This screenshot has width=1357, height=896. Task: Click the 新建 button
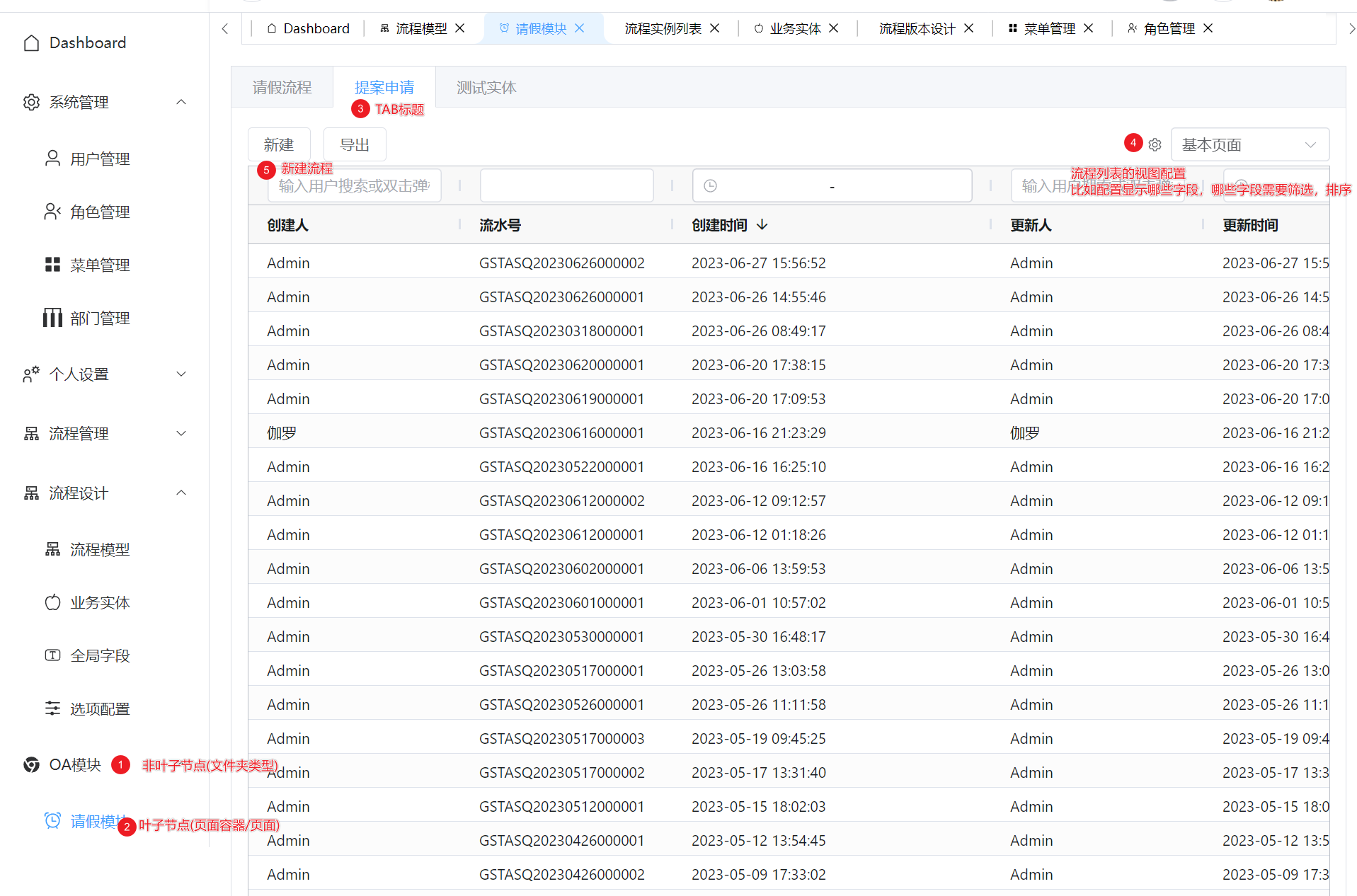pyautogui.click(x=279, y=145)
